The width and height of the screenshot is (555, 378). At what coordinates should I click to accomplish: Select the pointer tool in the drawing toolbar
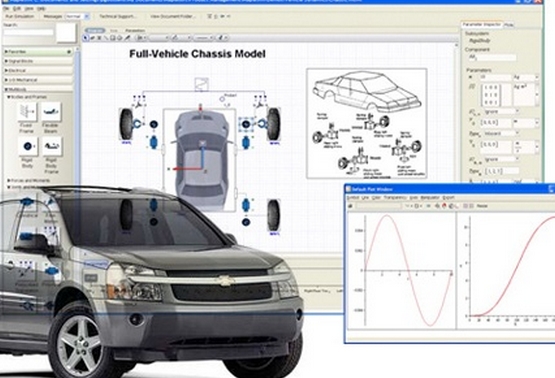(86, 38)
